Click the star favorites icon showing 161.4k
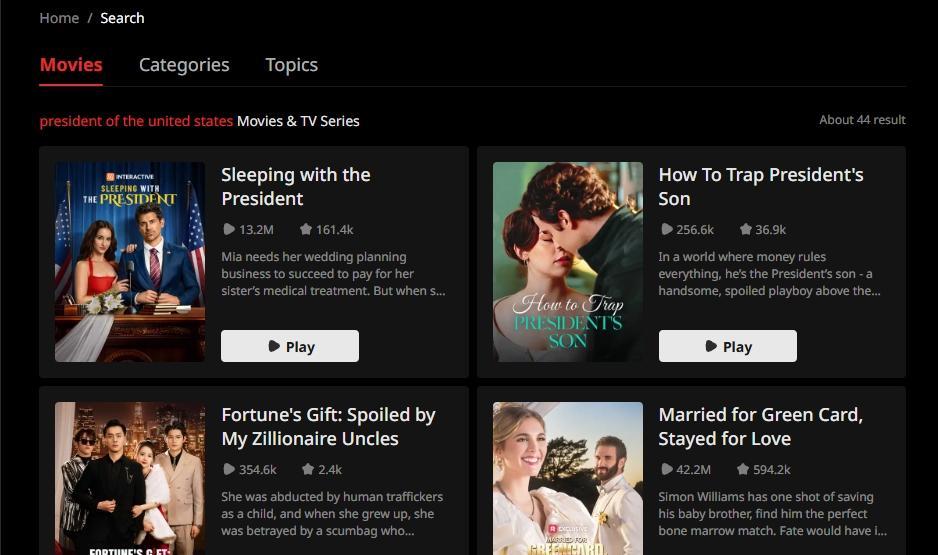This screenshot has height=555, width=938. 306,229
